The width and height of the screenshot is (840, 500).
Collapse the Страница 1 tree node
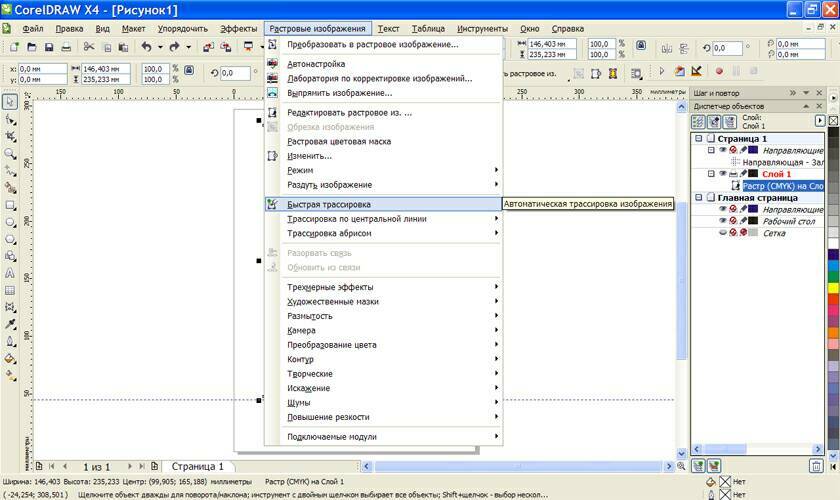point(698,138)
